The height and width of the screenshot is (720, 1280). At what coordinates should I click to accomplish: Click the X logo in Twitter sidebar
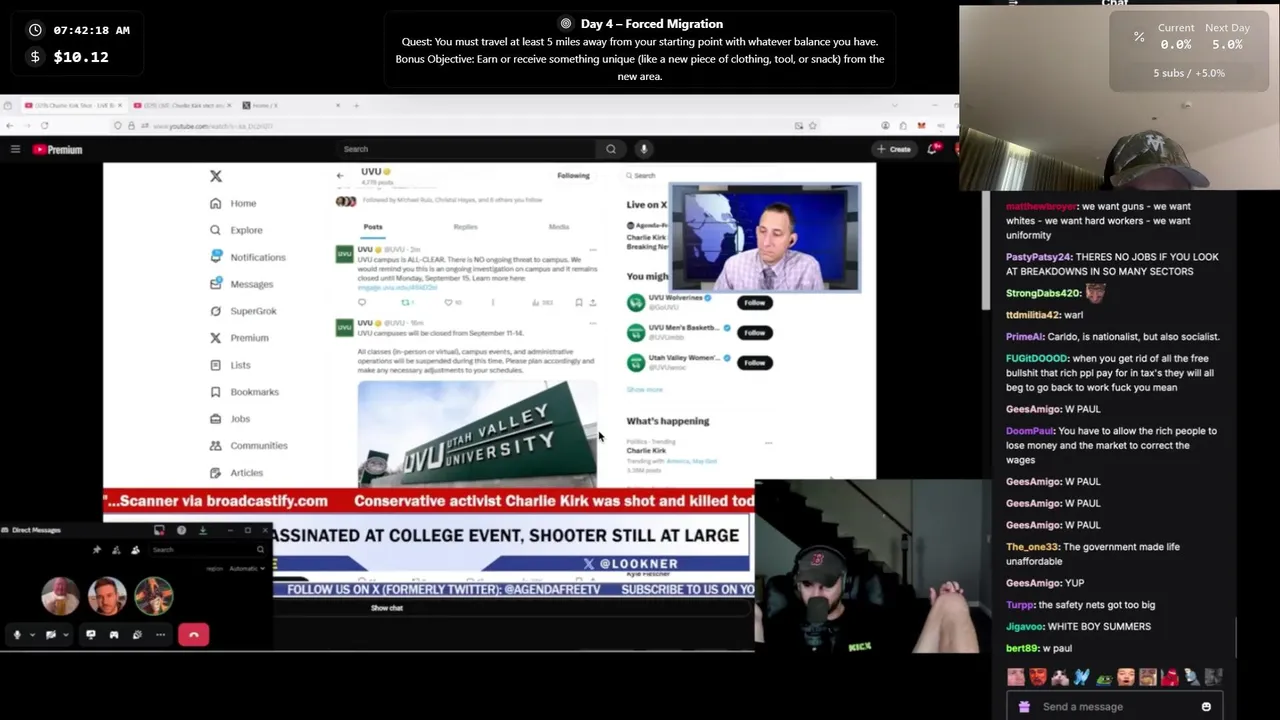point(215,176)
